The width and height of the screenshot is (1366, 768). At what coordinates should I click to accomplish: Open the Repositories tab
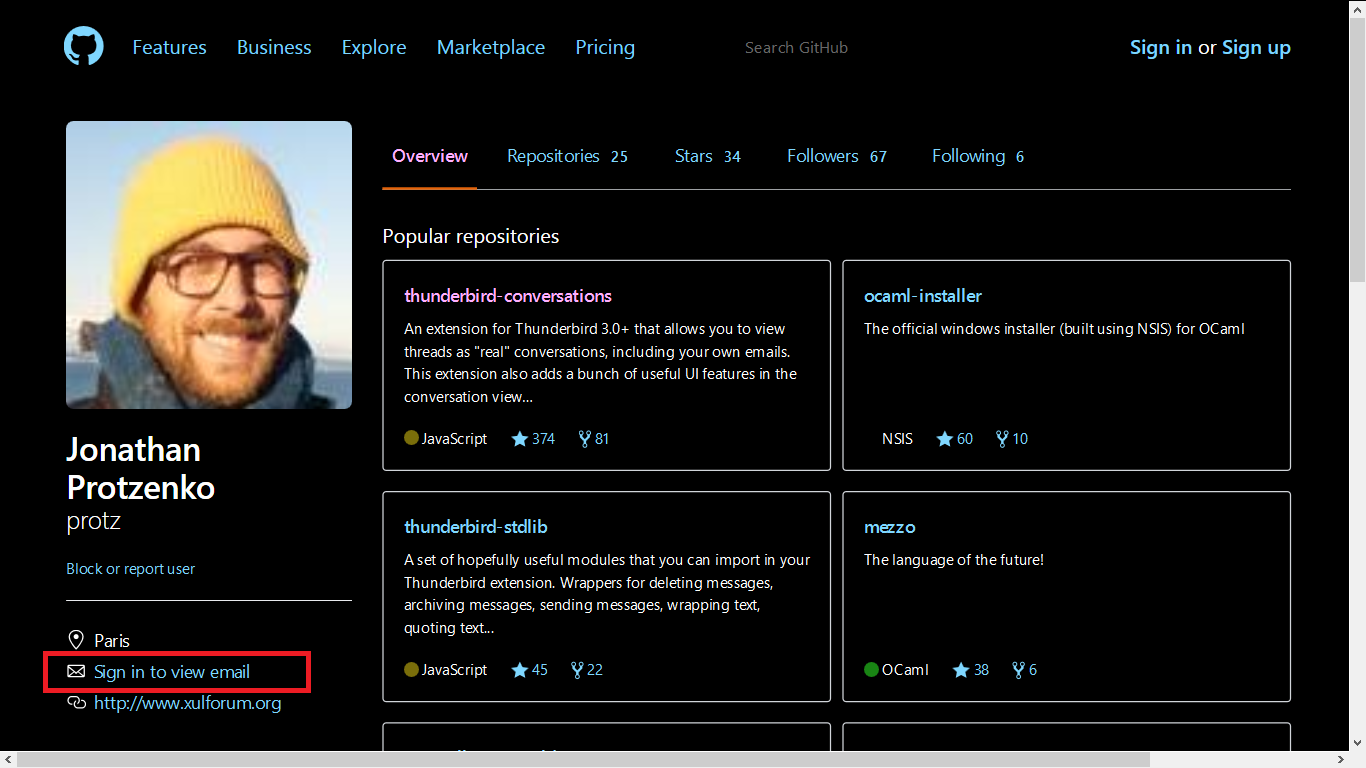click(567, 156)
